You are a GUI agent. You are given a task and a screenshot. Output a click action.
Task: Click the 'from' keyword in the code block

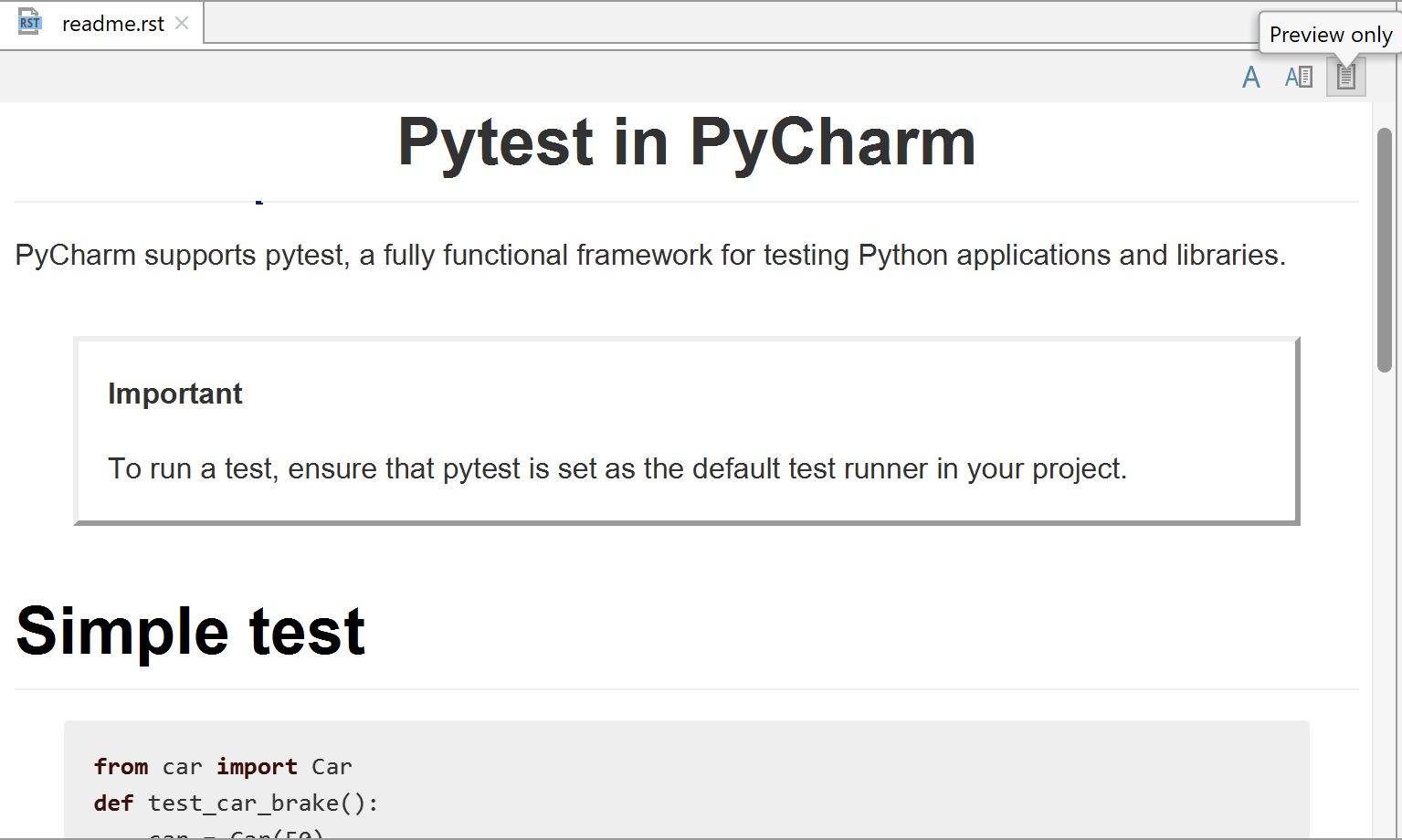click(x=121, y=766)
